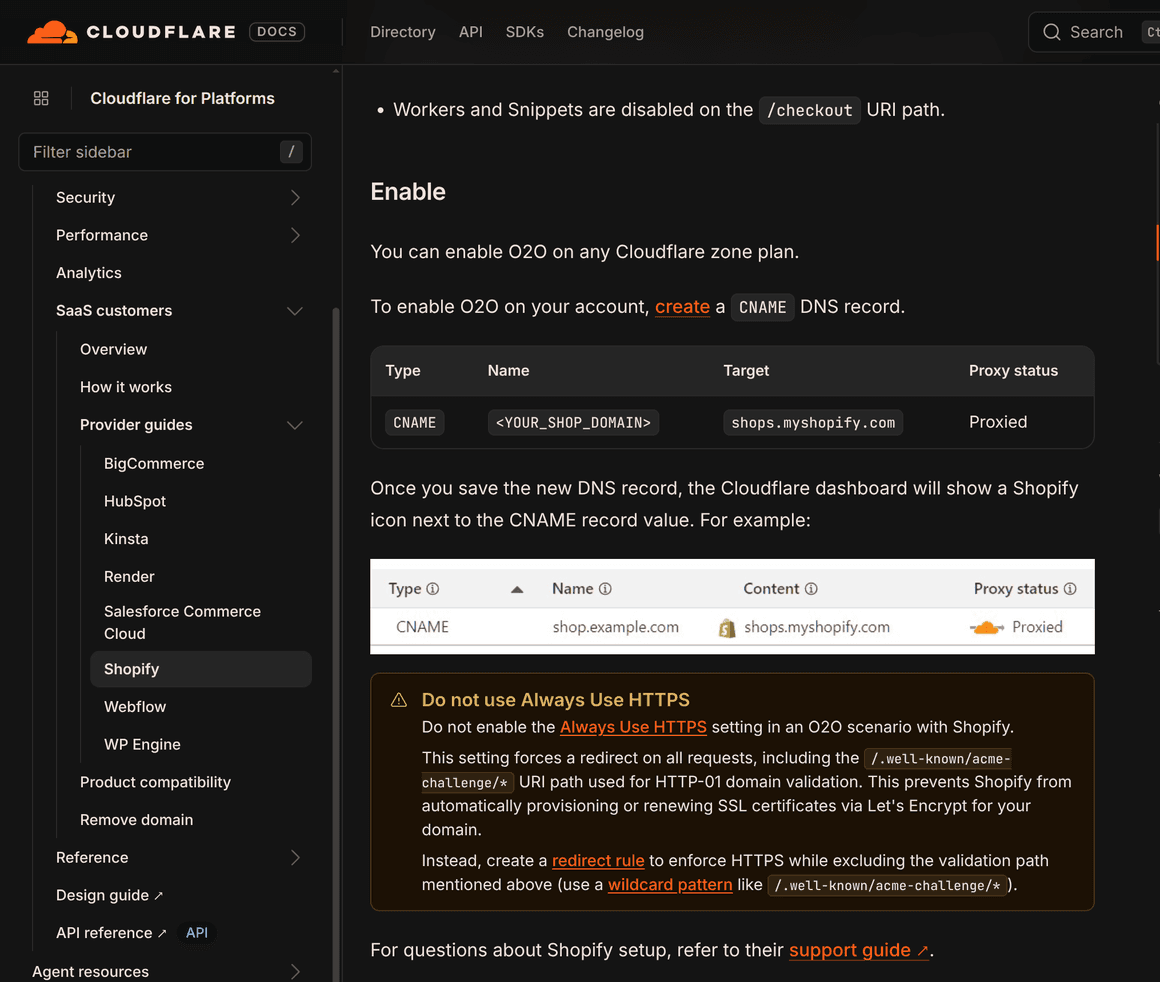Screen dimensions: 1160x982
Task: Open the Remove domain page
Action: [136, 820]
